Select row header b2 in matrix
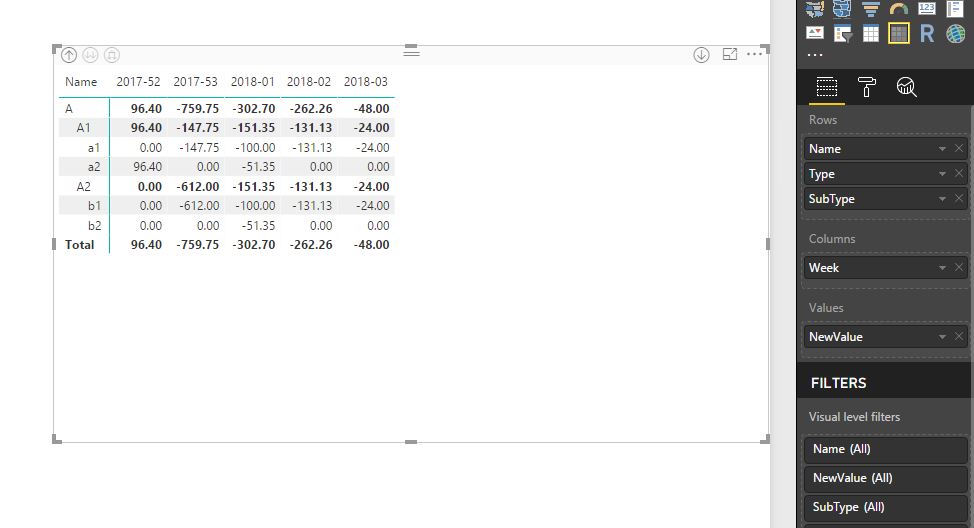974x528 pixels. pos(94,225)
